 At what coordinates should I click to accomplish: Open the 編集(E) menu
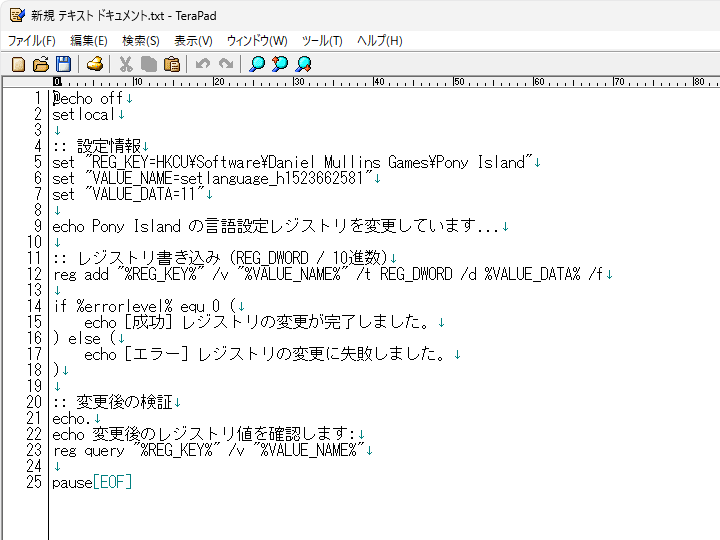(89, 41)
